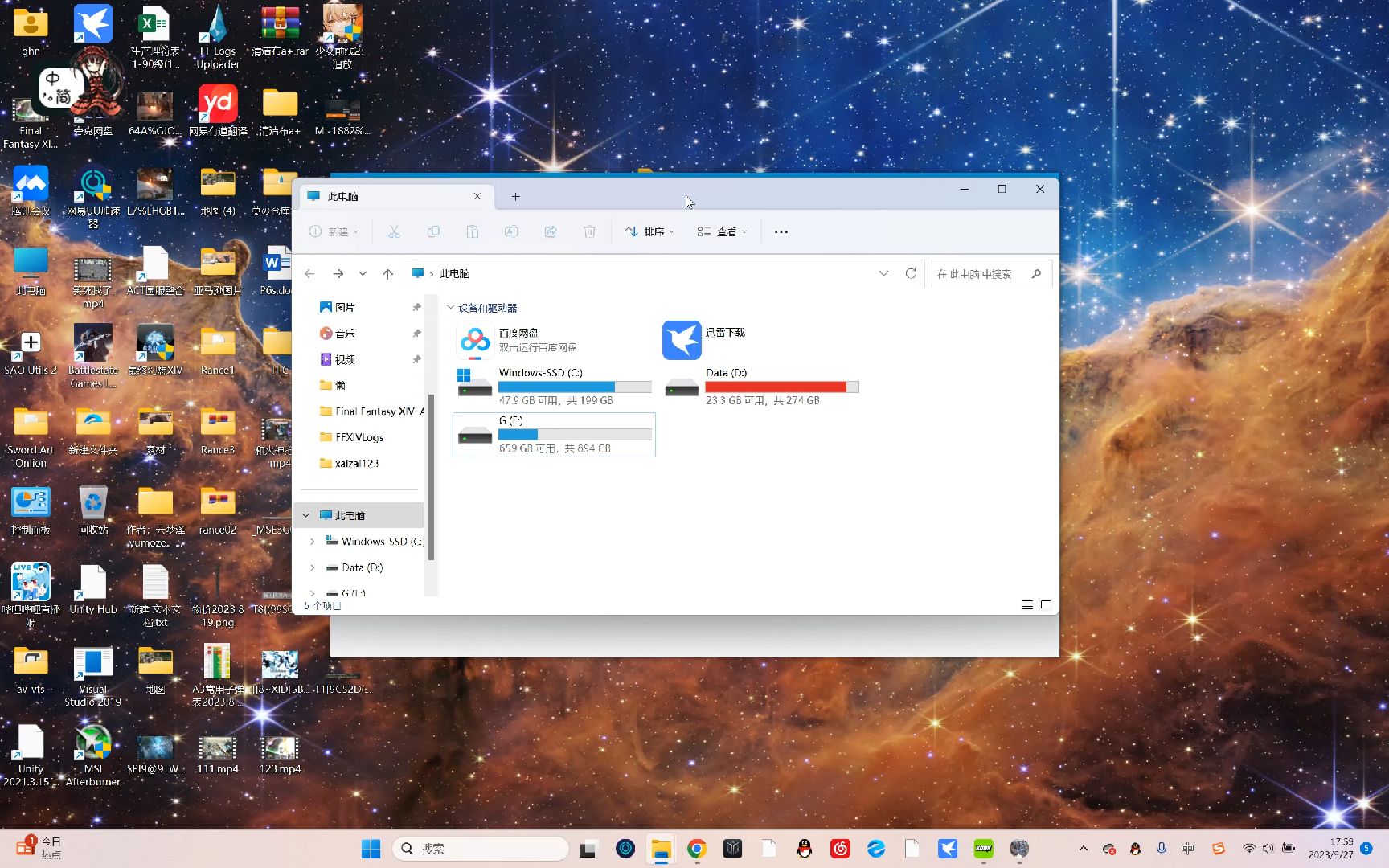
Task: Select the Visual Studio 2019 desktop icon
Action: [x=93, y=676]
